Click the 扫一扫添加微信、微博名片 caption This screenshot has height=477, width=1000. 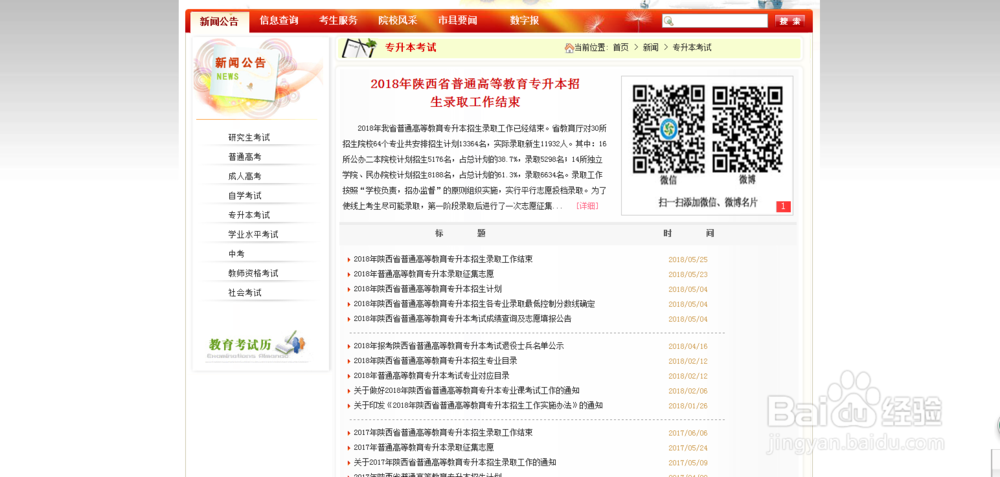coord(708,202)
